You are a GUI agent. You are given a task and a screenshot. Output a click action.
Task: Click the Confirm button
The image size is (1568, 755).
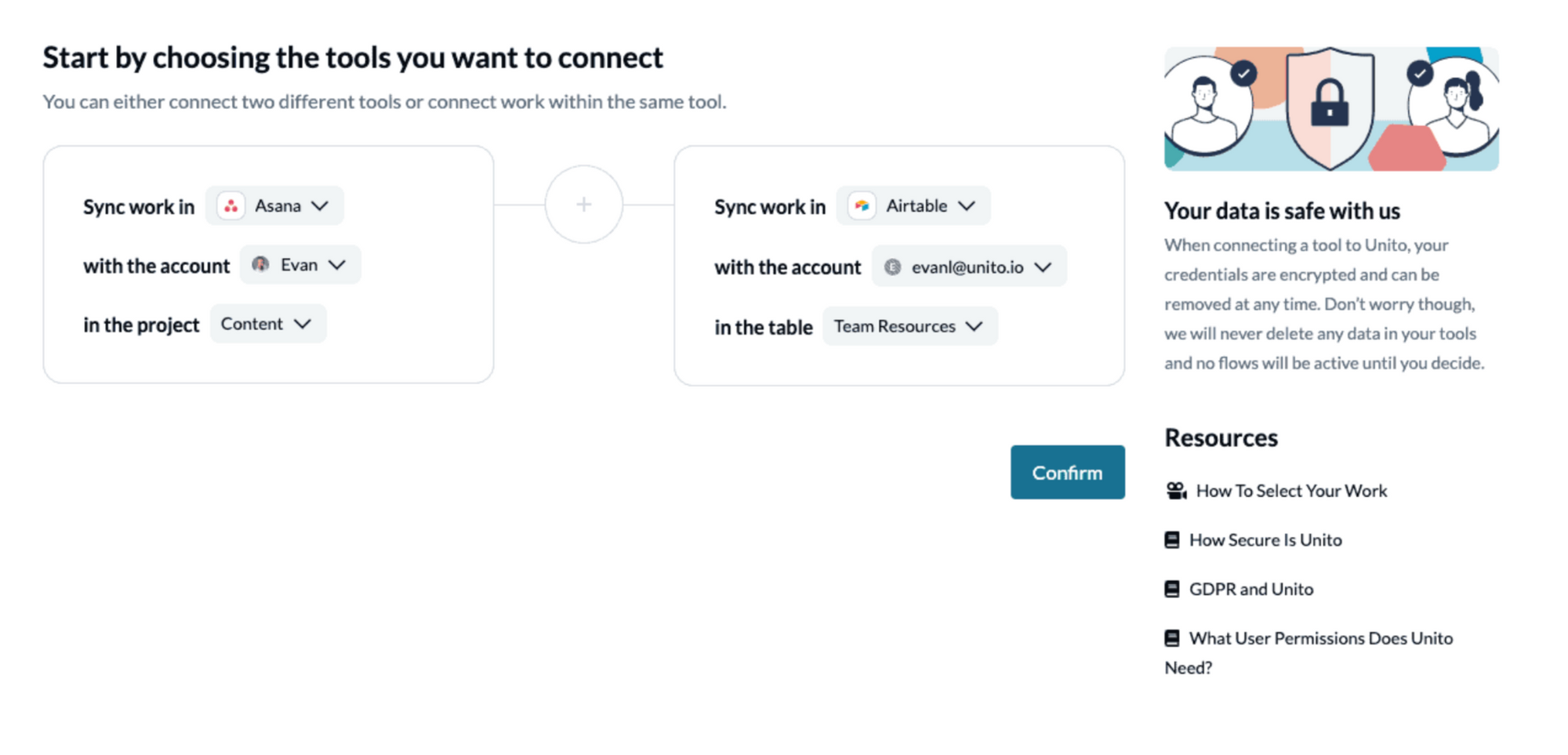click(1067, 472)
